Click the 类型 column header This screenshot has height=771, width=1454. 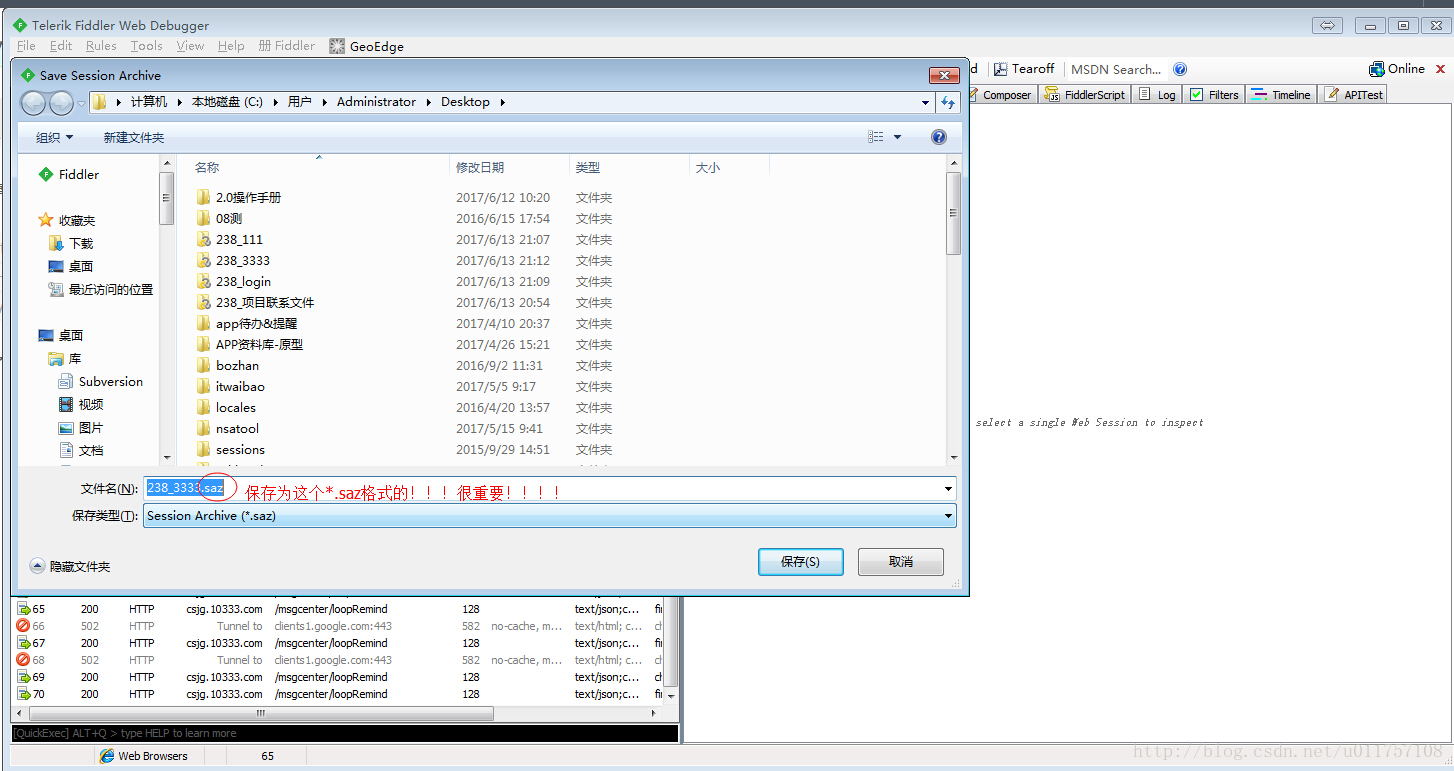pyautogui.click(x=629, y=168)
